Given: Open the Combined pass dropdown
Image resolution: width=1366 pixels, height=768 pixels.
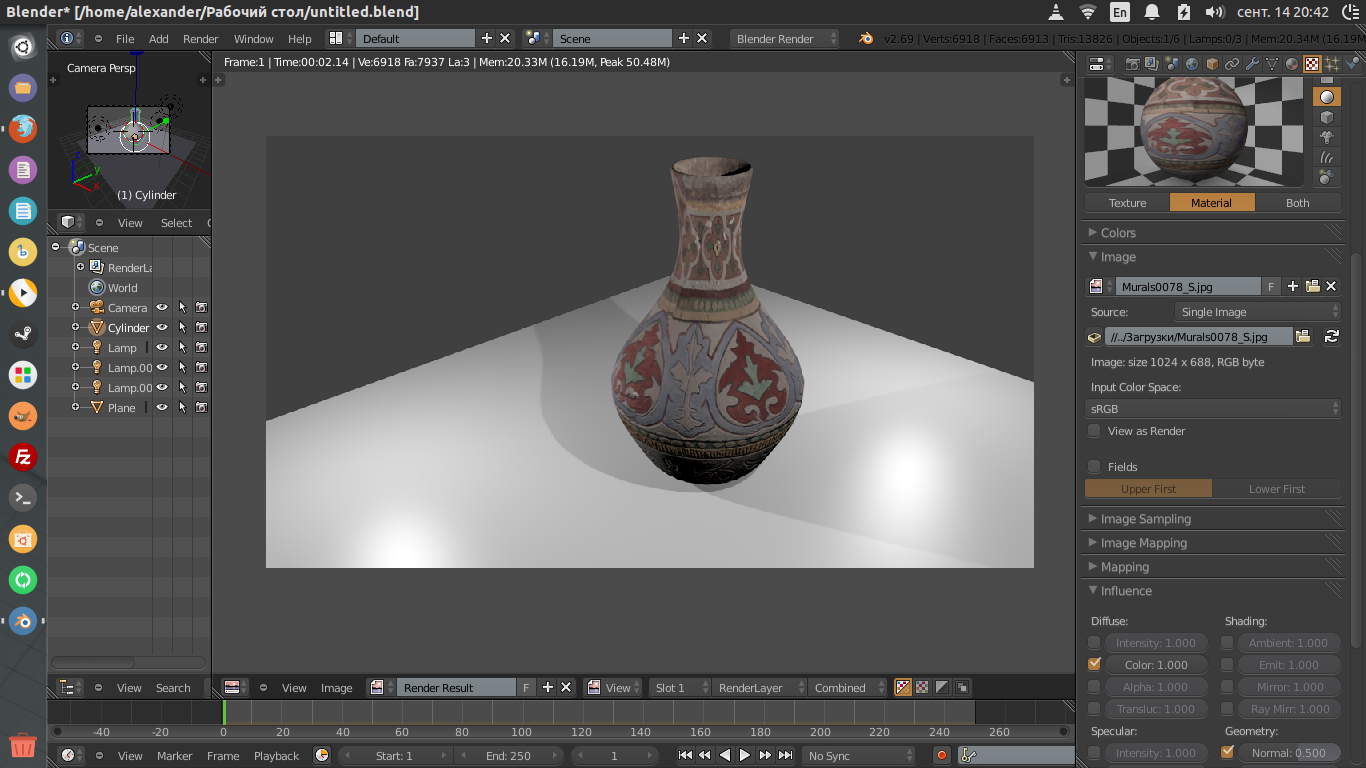Looking at the screenshot, I should click(848, 687).
